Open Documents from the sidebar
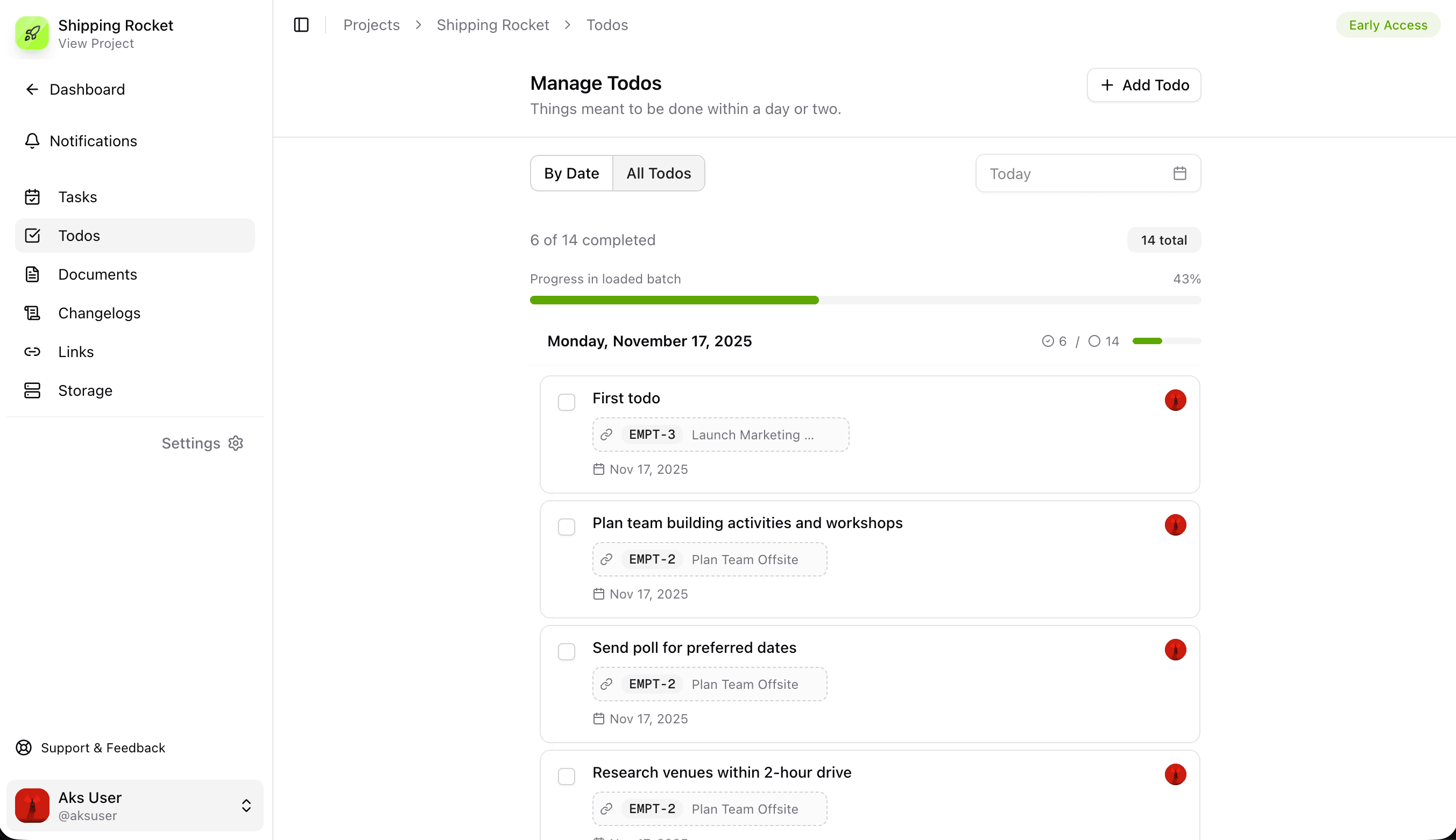Image resolution: width=1456 pixels, height=840 pixels. tap(97, 274)
